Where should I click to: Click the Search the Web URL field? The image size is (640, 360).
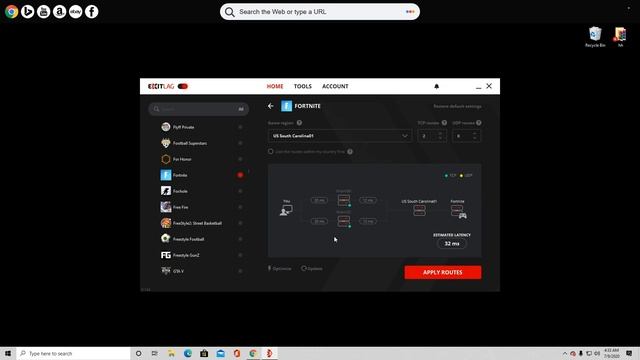[x=320, y=12]
